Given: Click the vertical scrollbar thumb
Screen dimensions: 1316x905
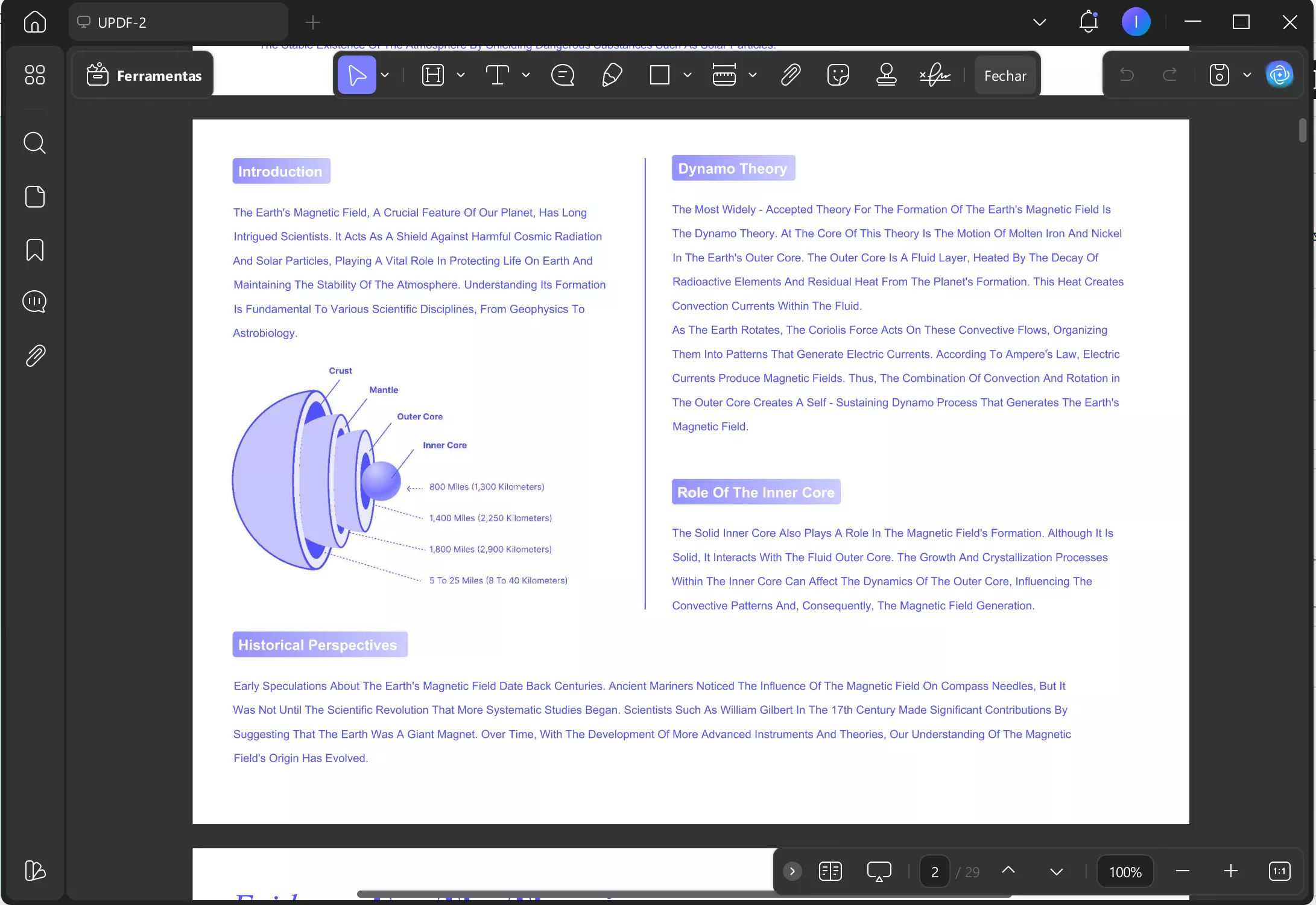Looking at the screenshot, I should pos(1303,130).
